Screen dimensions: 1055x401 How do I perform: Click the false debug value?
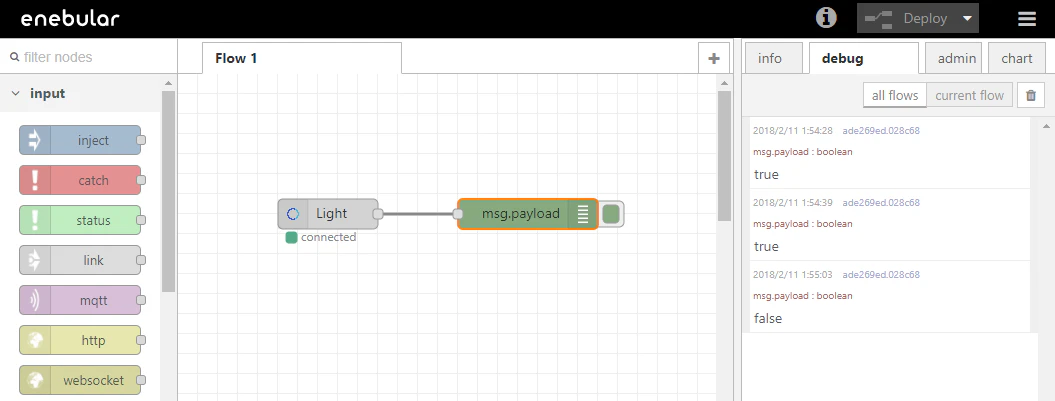point(768,318)
